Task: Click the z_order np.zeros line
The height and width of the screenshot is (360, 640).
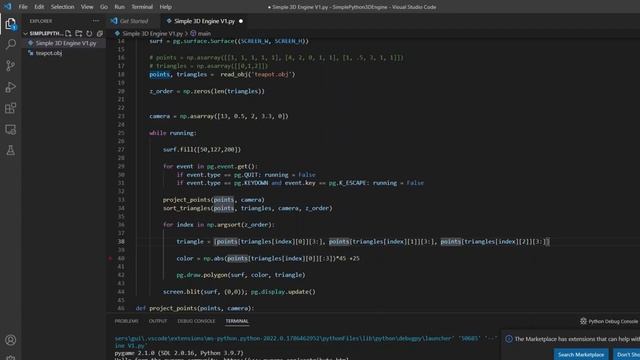Action: 207,91
